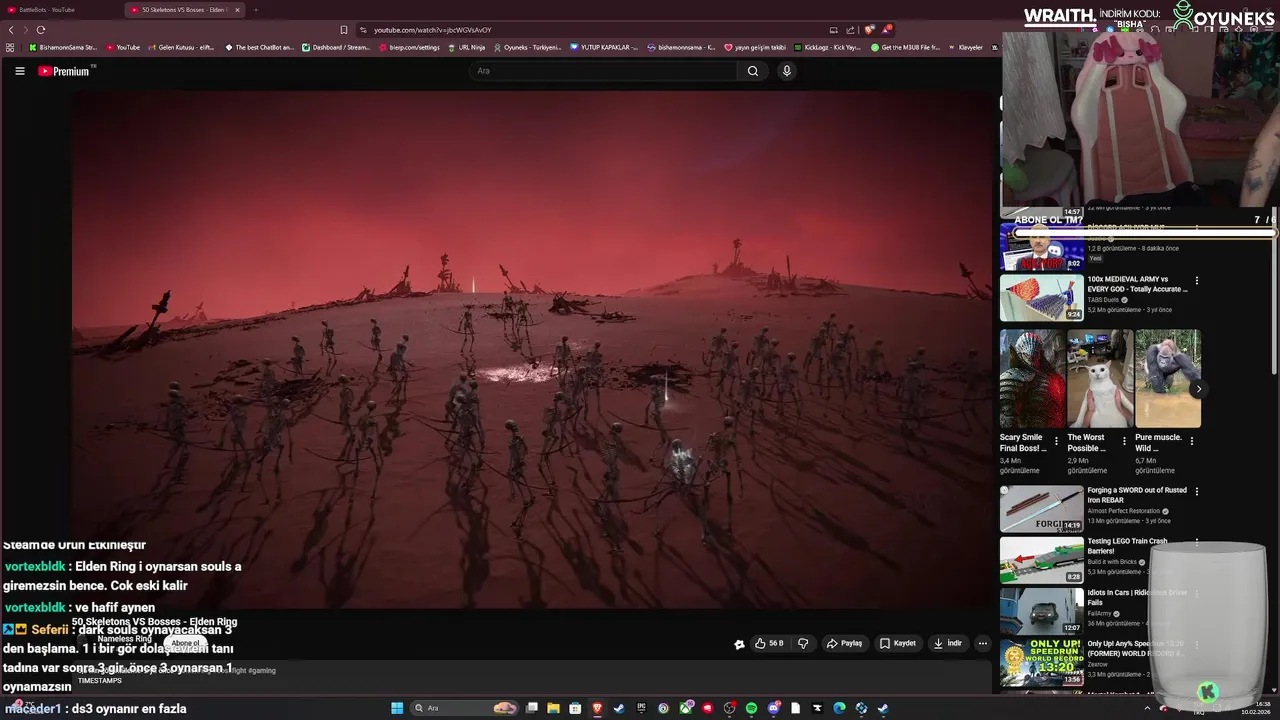Open a new browser tab
The image size is (1280, 720).
[x=256, y=10]
